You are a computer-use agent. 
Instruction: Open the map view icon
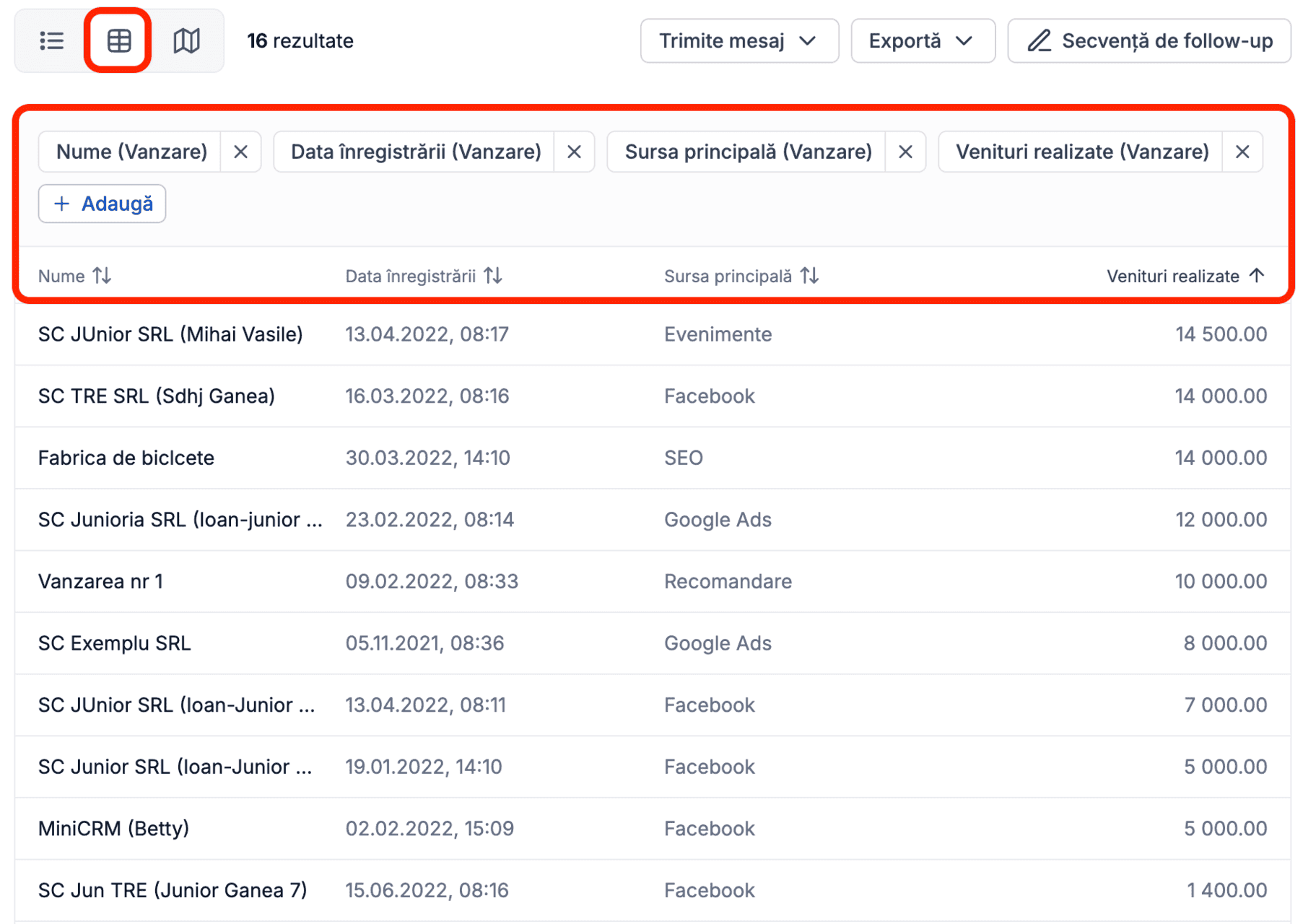pos(186,40)
